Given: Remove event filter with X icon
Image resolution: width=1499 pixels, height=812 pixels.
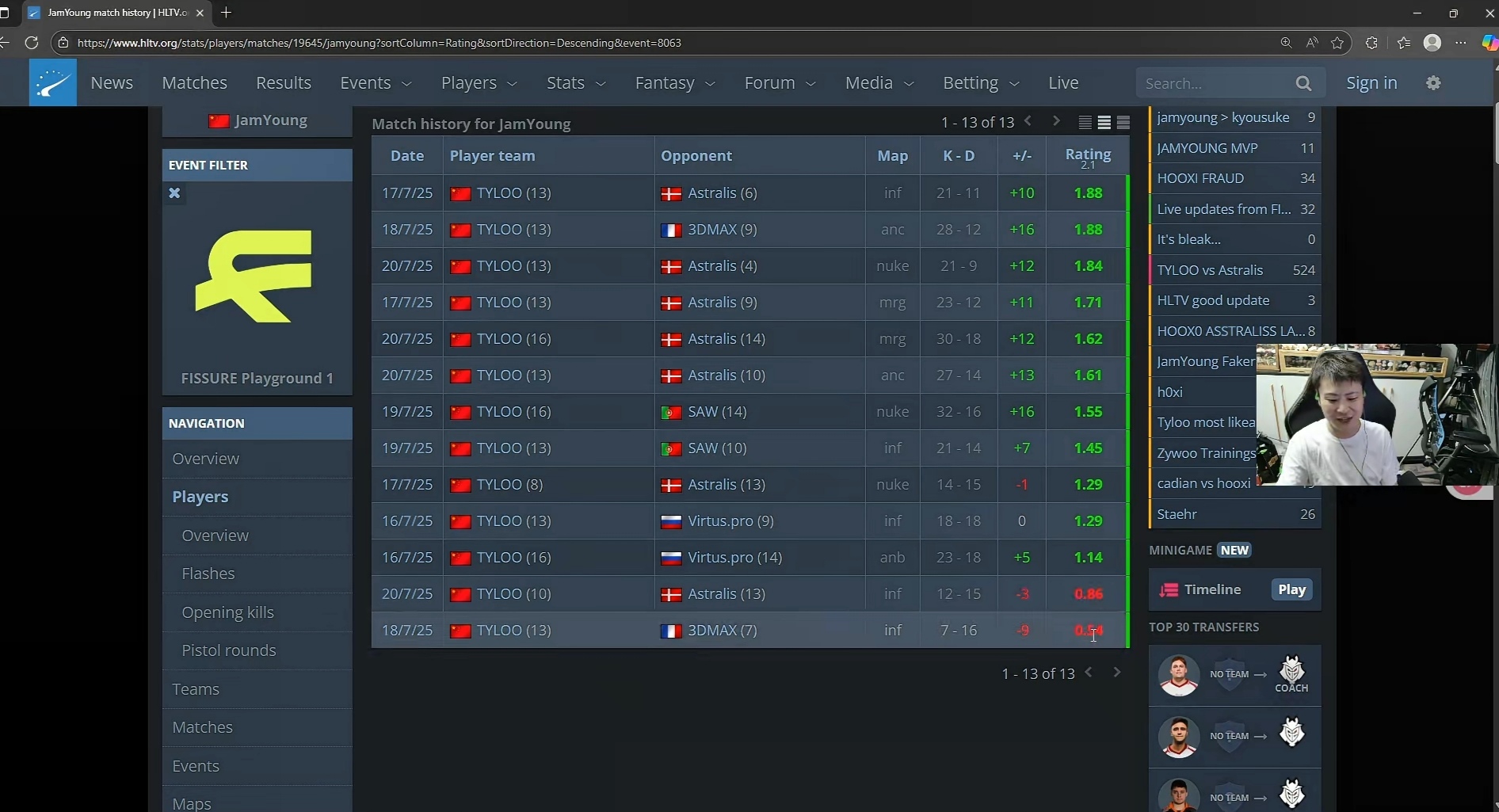Looking at the screenshot, I should tap(175, 193).
